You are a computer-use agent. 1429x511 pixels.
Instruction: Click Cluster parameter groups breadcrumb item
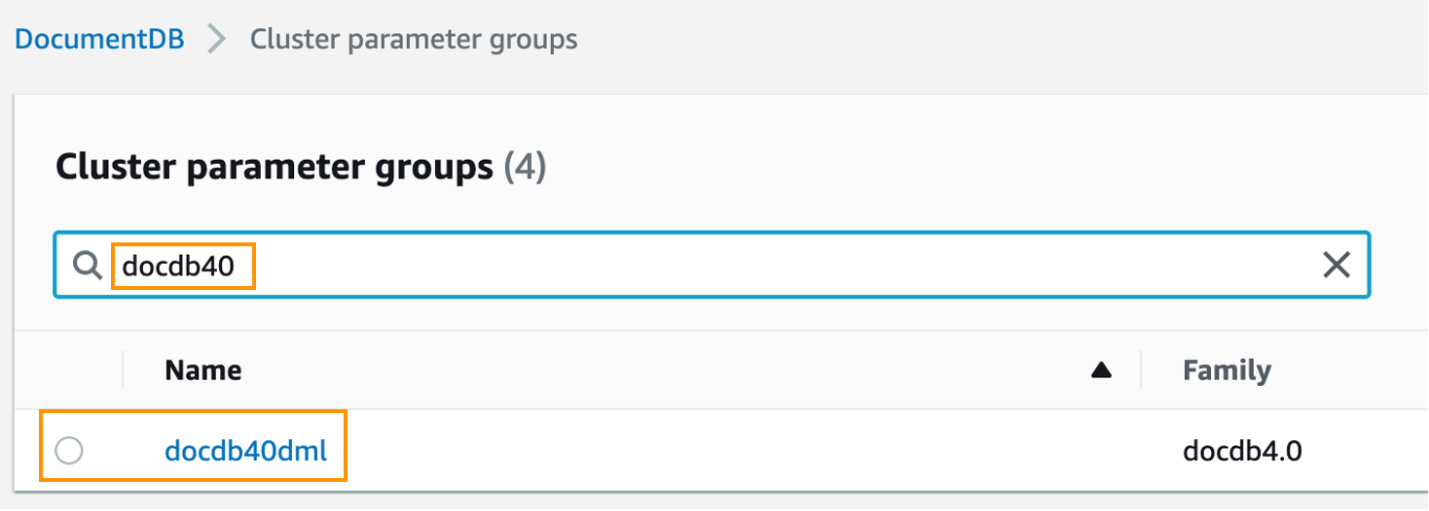coord(413,40)
